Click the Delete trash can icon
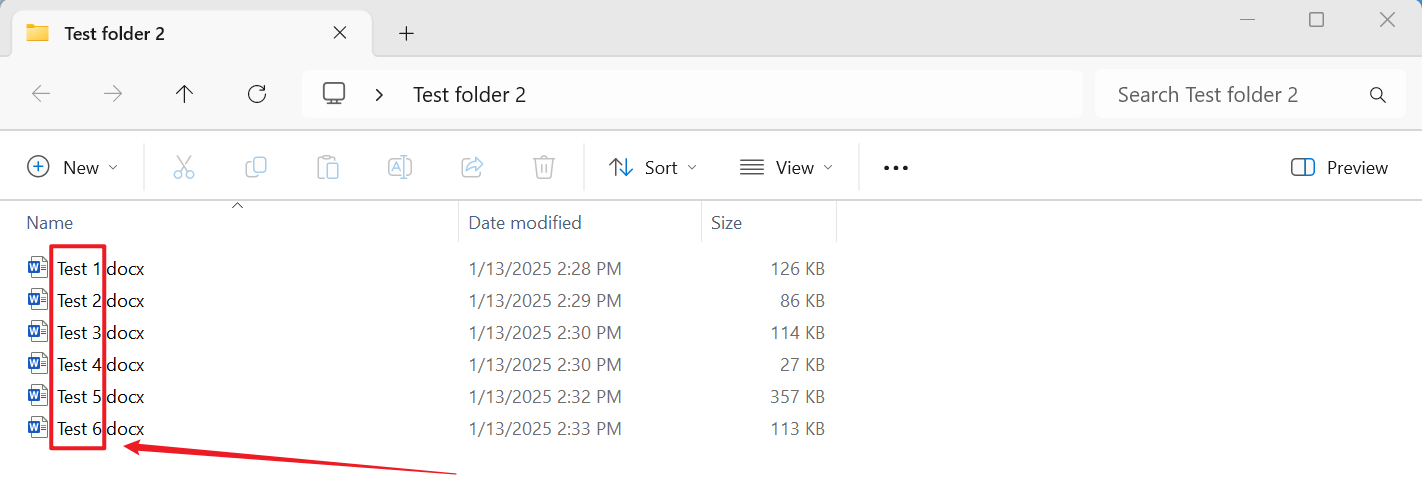 [544, 168]
